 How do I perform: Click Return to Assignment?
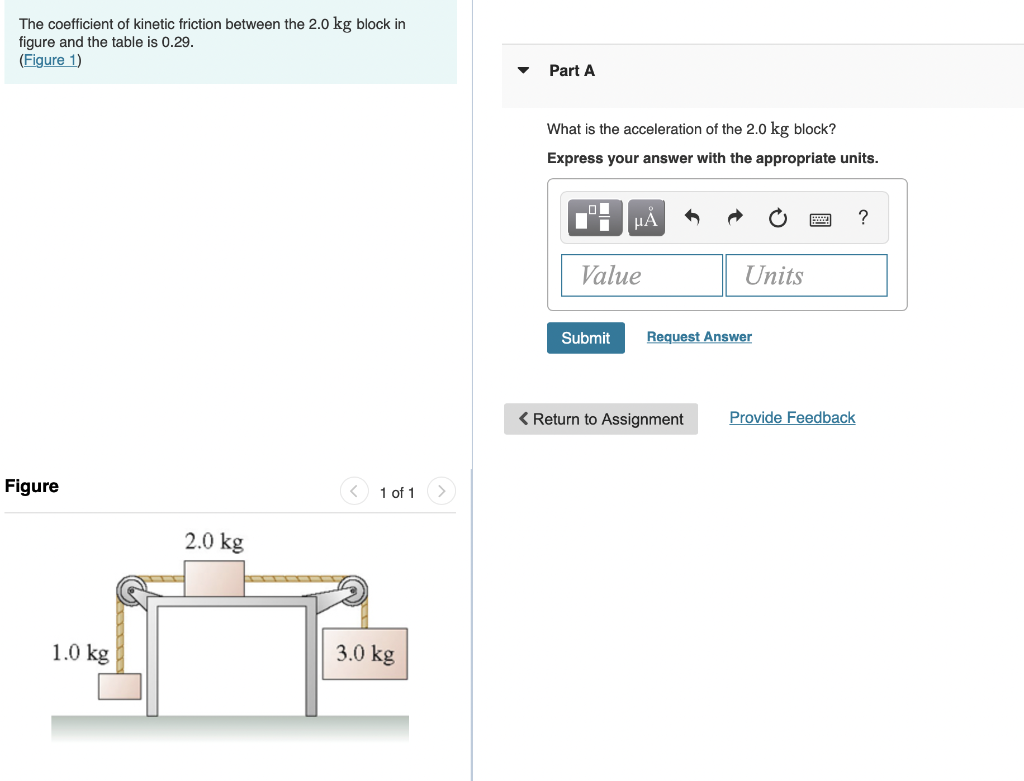tap(600, 418)
